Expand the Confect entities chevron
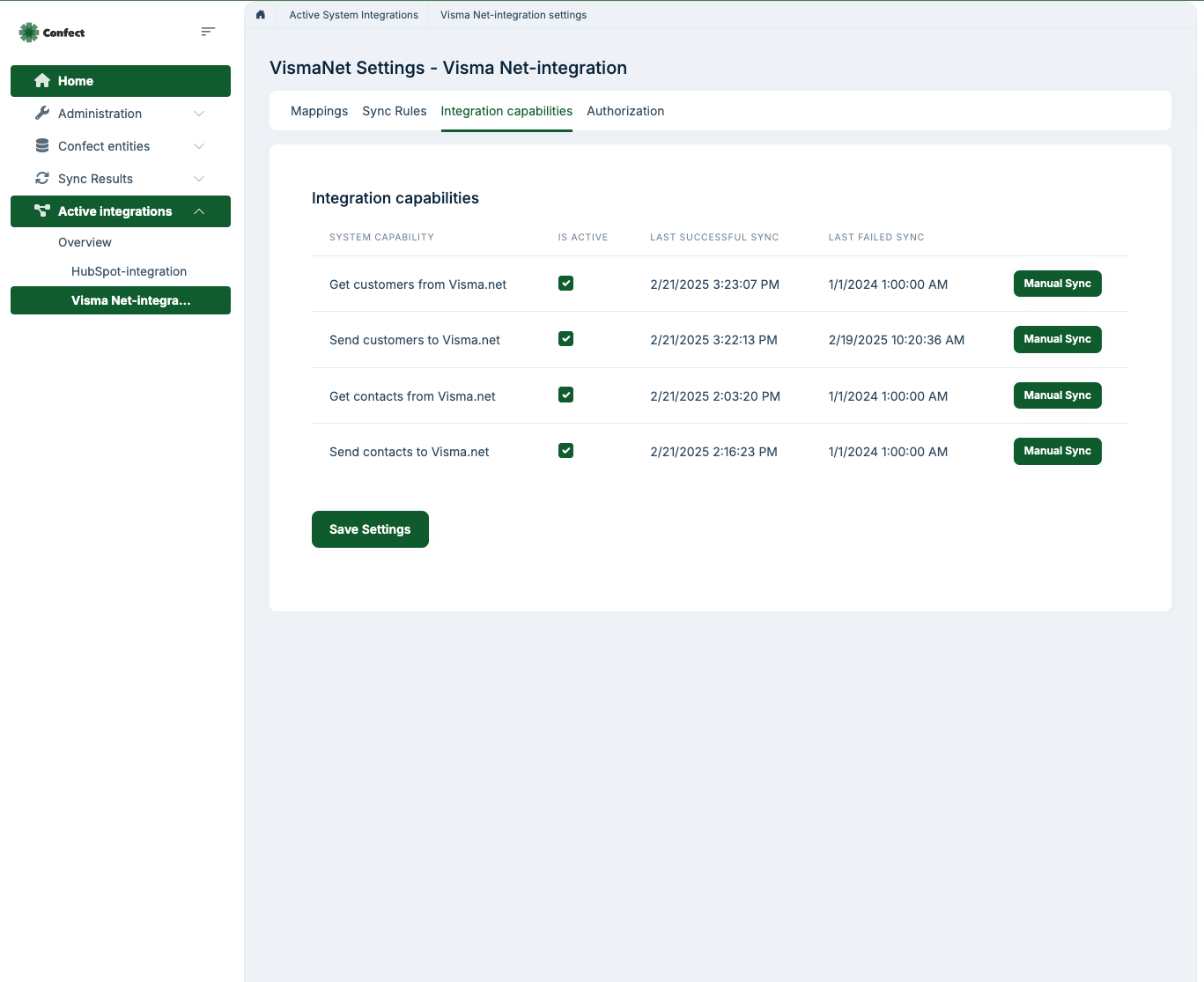The width and height of the screenshot is (1204, 982). 199,146
